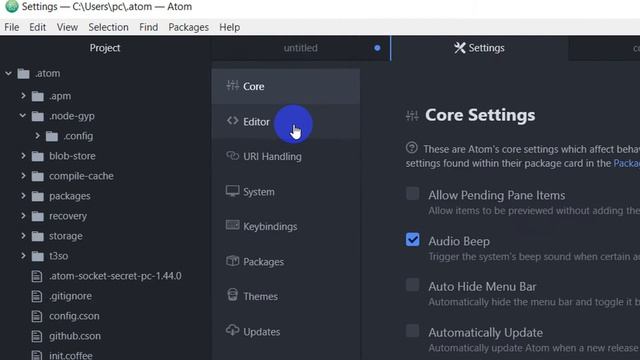Click the recovery folder icon

tap(38, 216)
